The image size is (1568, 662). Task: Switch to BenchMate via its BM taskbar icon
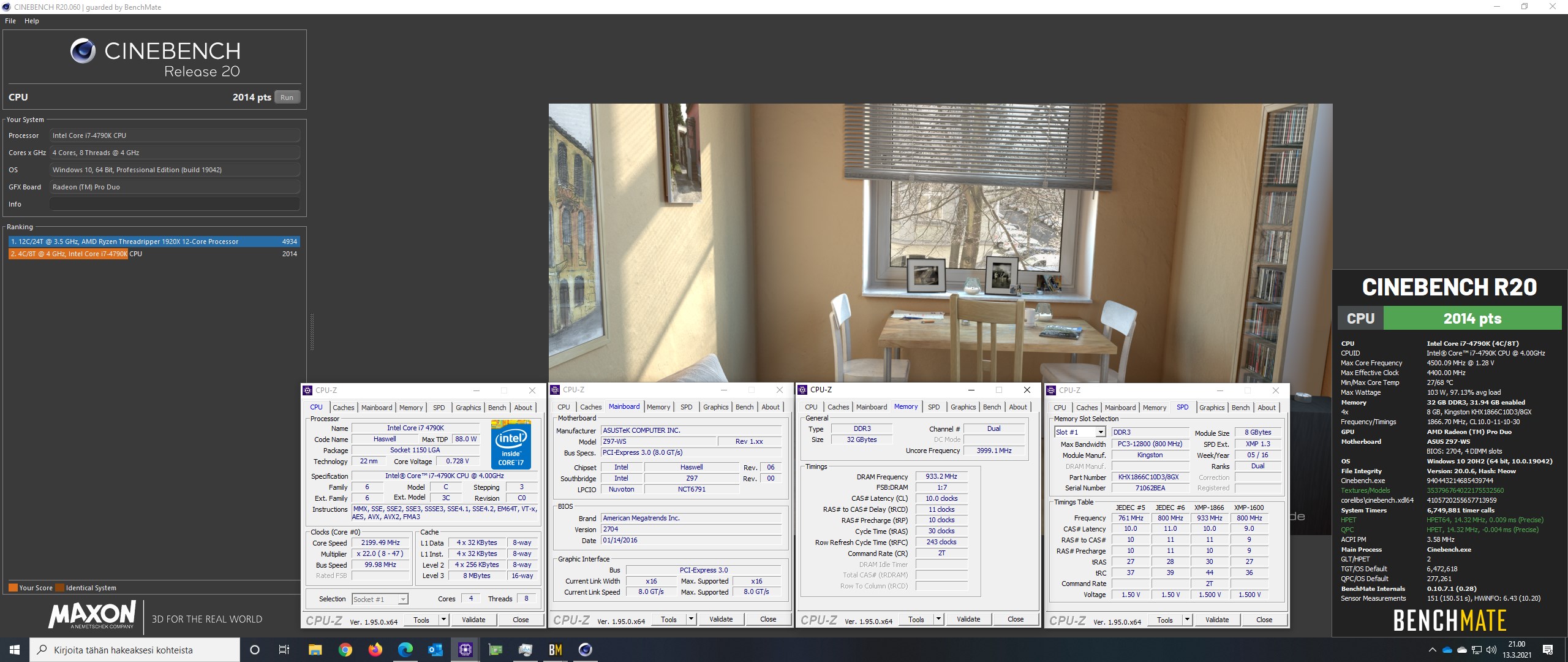[555, 650]
